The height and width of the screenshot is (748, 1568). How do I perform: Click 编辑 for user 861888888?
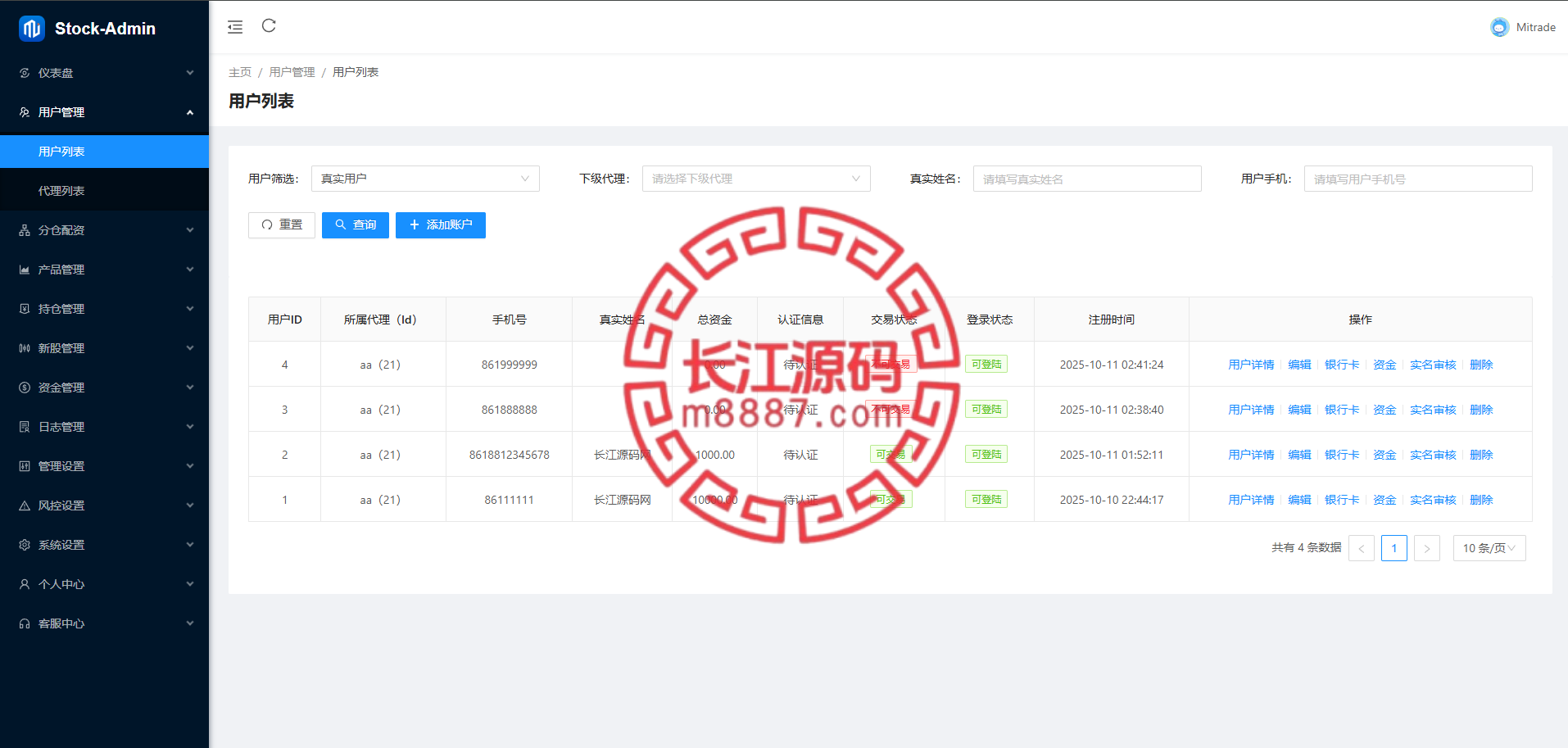point(1299,410)
